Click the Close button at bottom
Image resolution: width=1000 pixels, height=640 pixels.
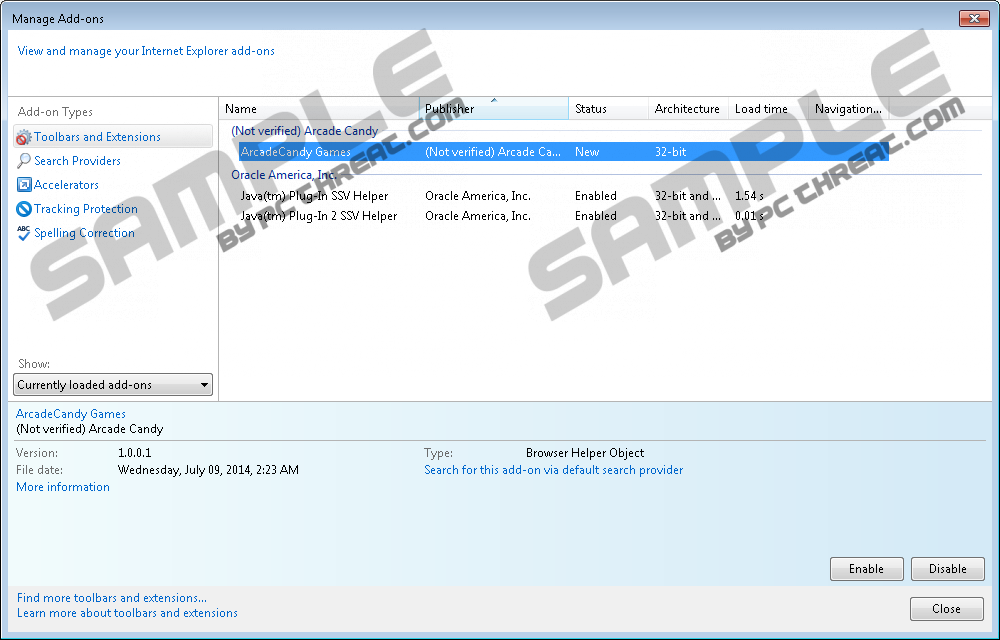[945, 609]
